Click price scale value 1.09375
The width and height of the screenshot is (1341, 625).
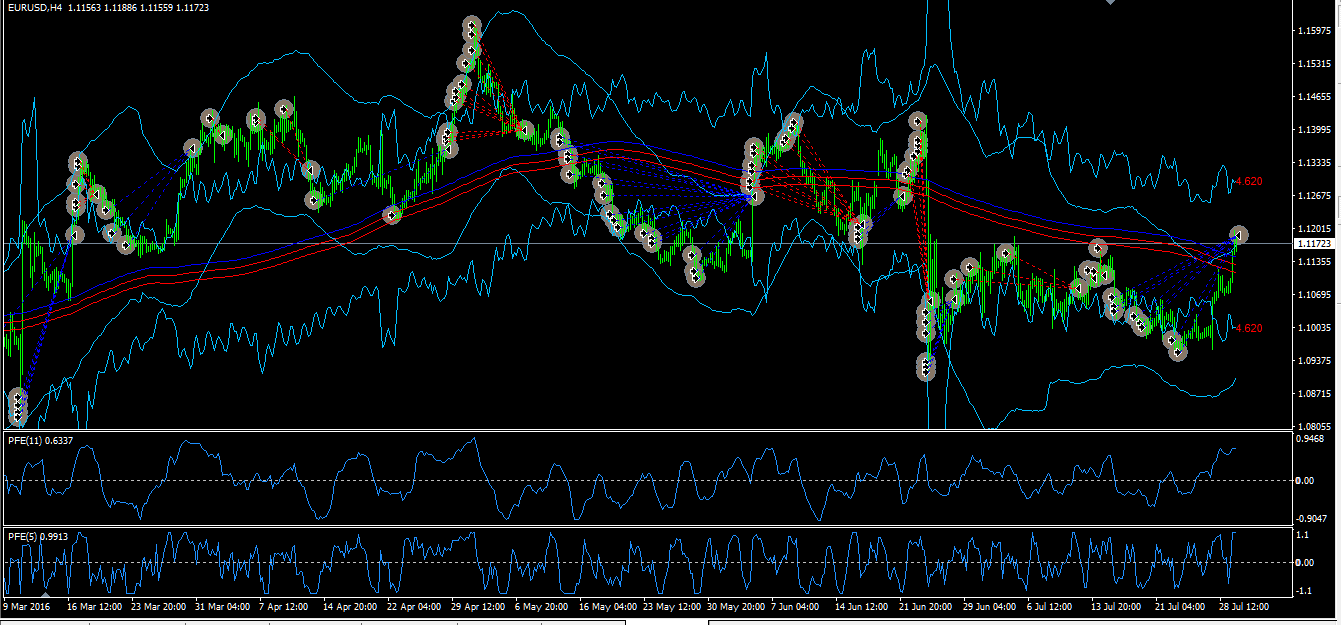(1313, 361)
